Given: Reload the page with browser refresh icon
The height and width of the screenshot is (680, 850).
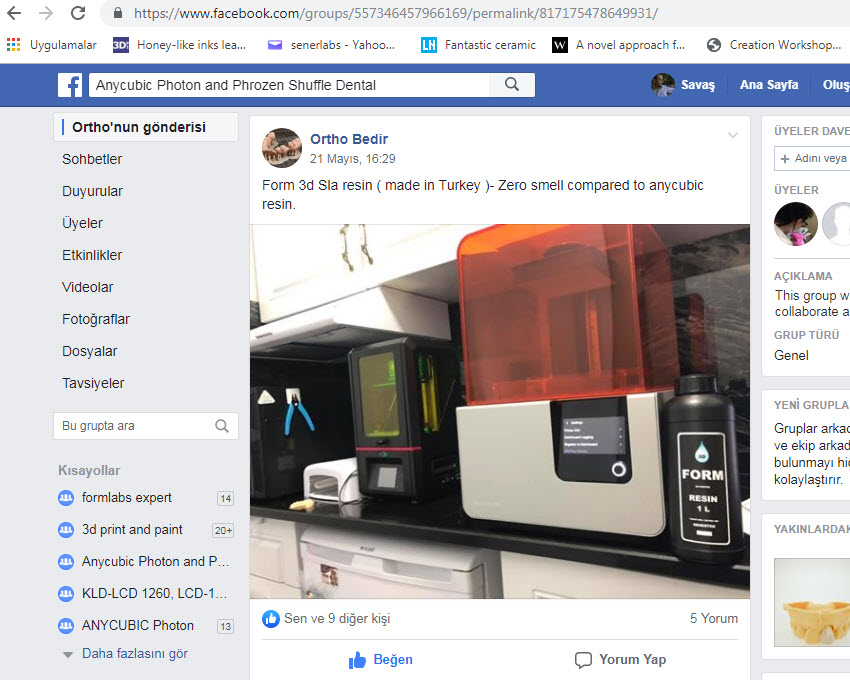Looking at the screenshot, I should 78,13.
